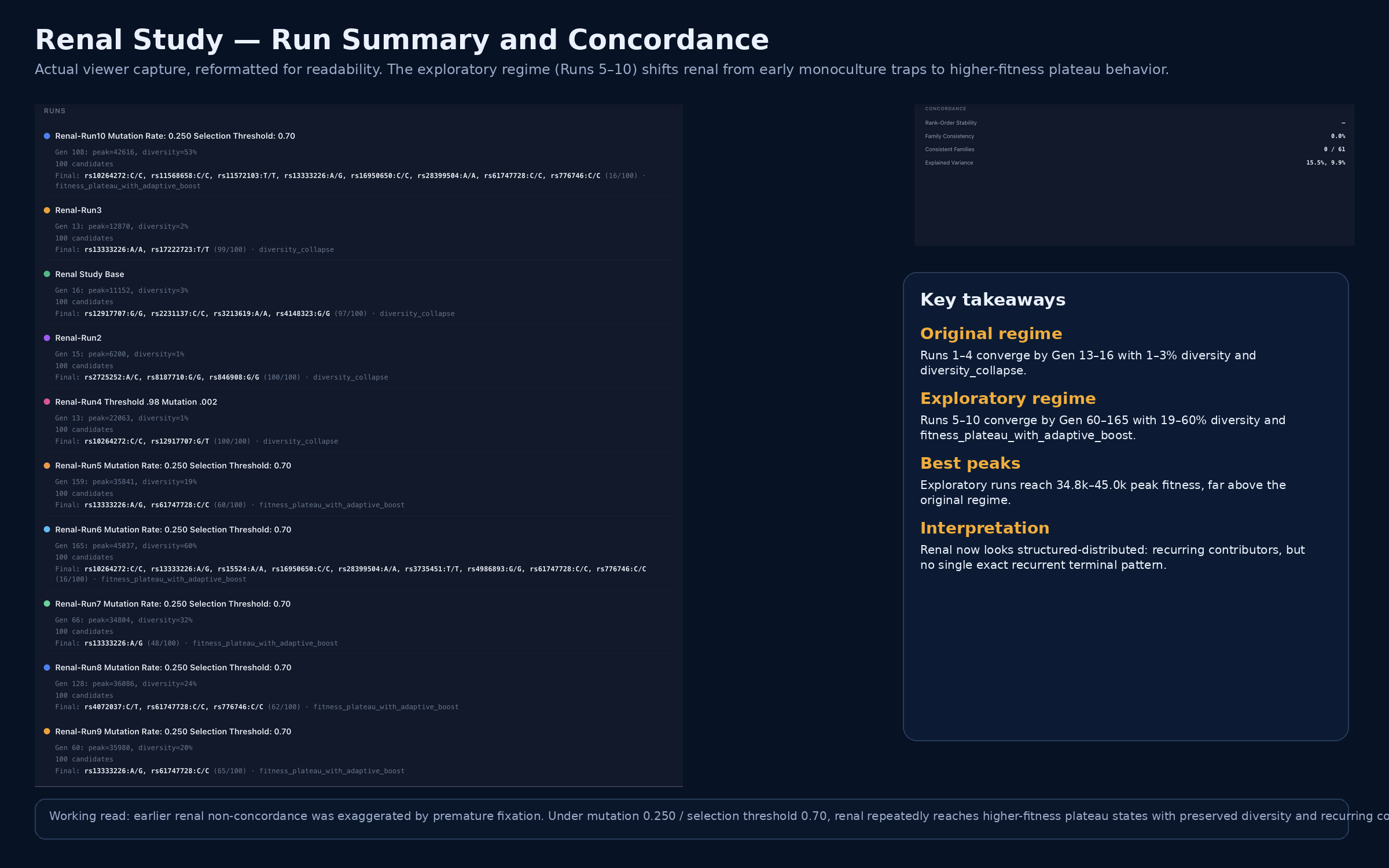The height and width of the screenshot is (868, 1389).
Task: Select the Renal-Run4 Threshold .98 title
Action: click(x=136, y=402)
